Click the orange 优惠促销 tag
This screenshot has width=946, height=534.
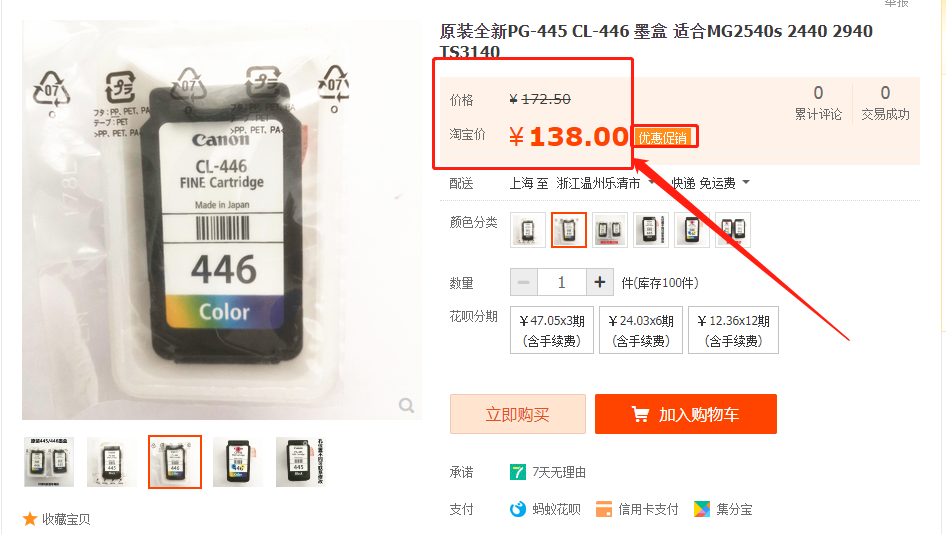(662, 138)
